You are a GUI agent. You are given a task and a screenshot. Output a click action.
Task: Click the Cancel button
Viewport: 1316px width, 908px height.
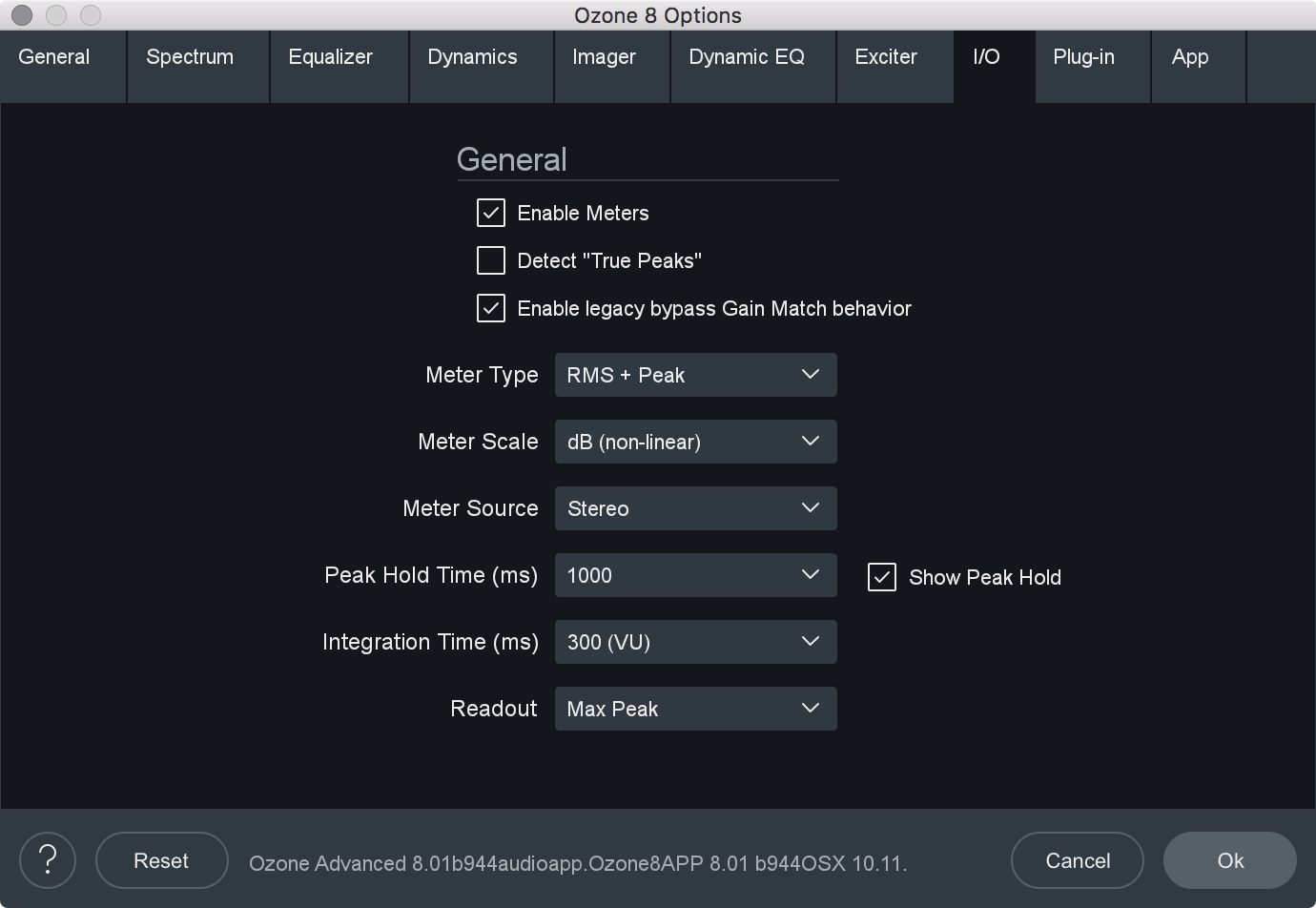[1078, 860]
